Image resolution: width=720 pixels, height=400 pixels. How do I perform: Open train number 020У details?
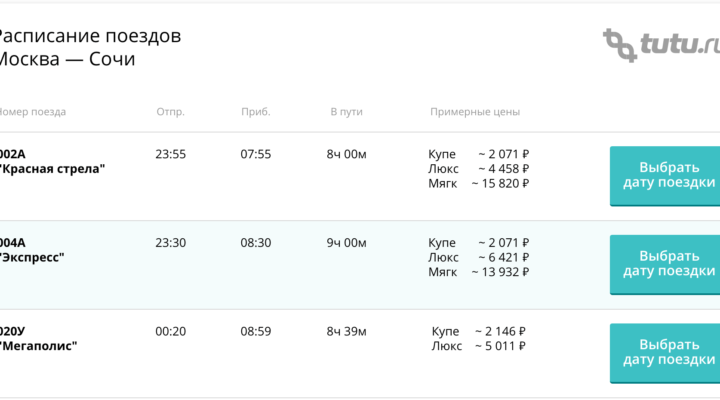pos(13,331)
